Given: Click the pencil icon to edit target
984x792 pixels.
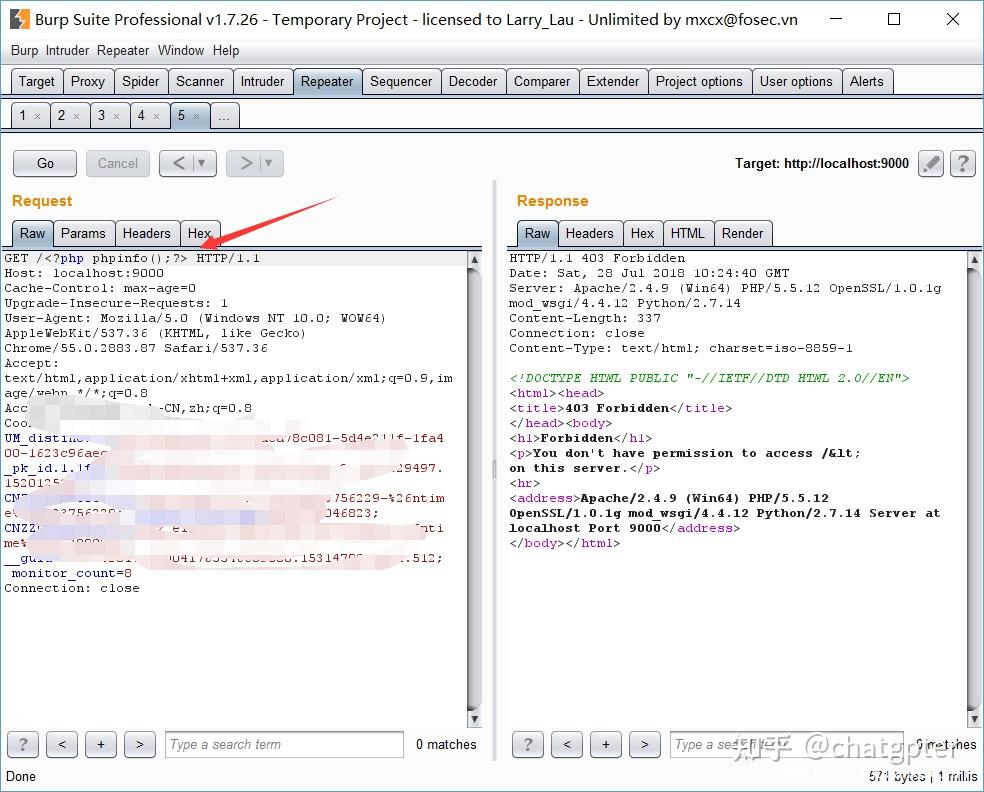Looking at the screenshot, I should [x=931, y=164].
